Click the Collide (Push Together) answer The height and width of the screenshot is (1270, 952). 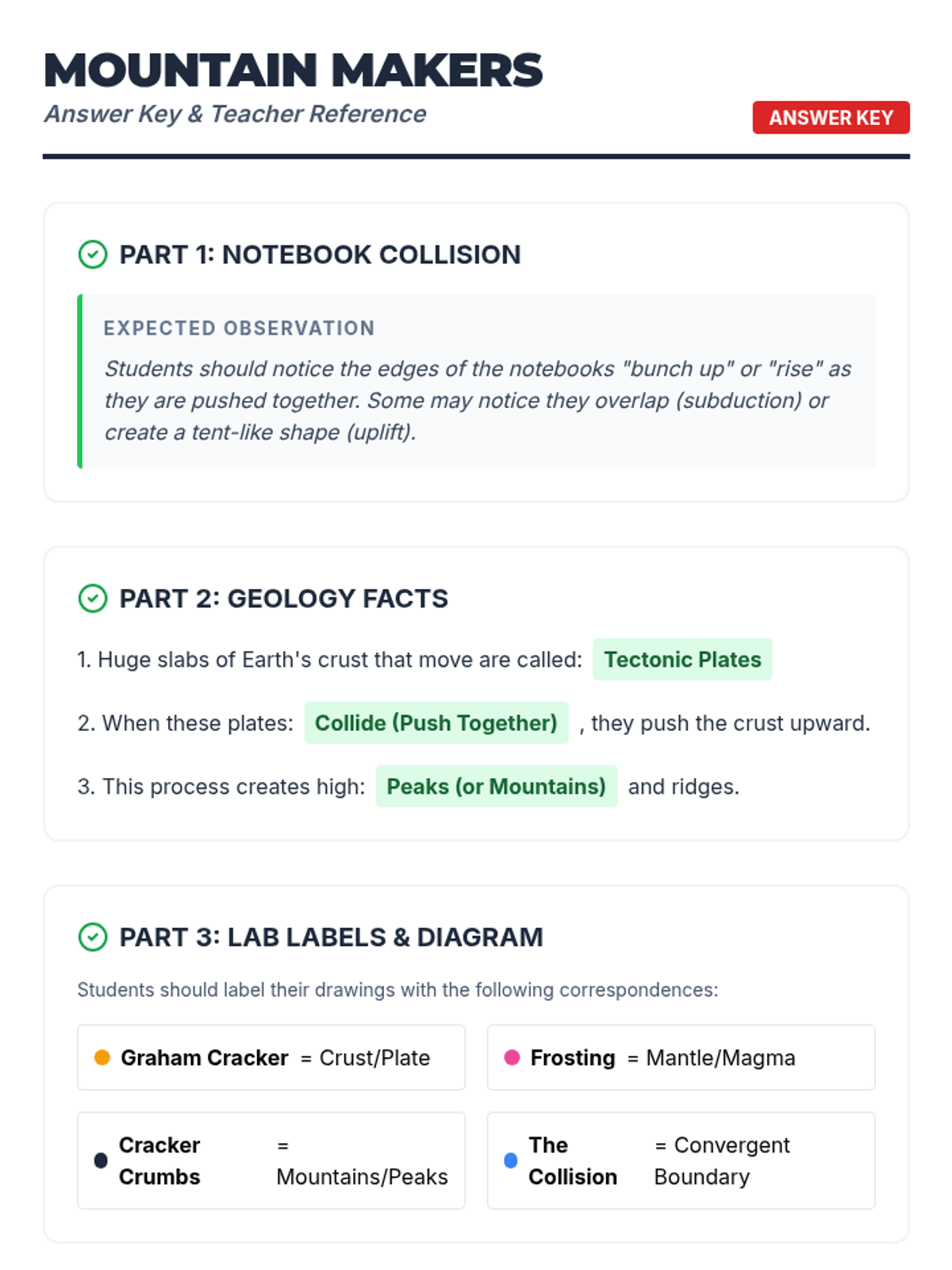tap(436, 723)
